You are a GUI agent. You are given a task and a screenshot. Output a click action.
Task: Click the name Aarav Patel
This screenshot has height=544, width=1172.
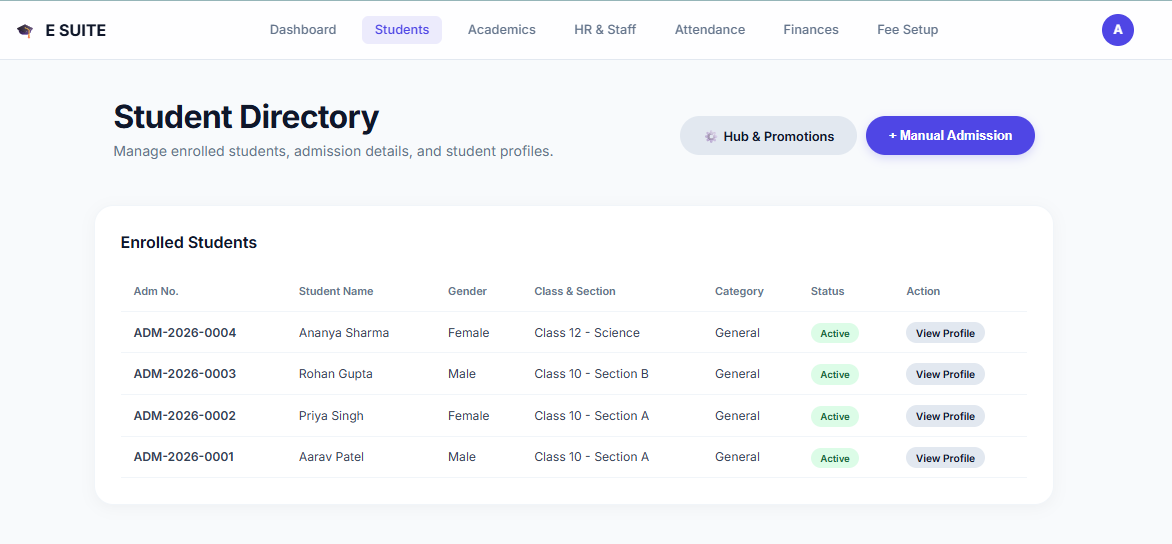click(x=331, y=457)
